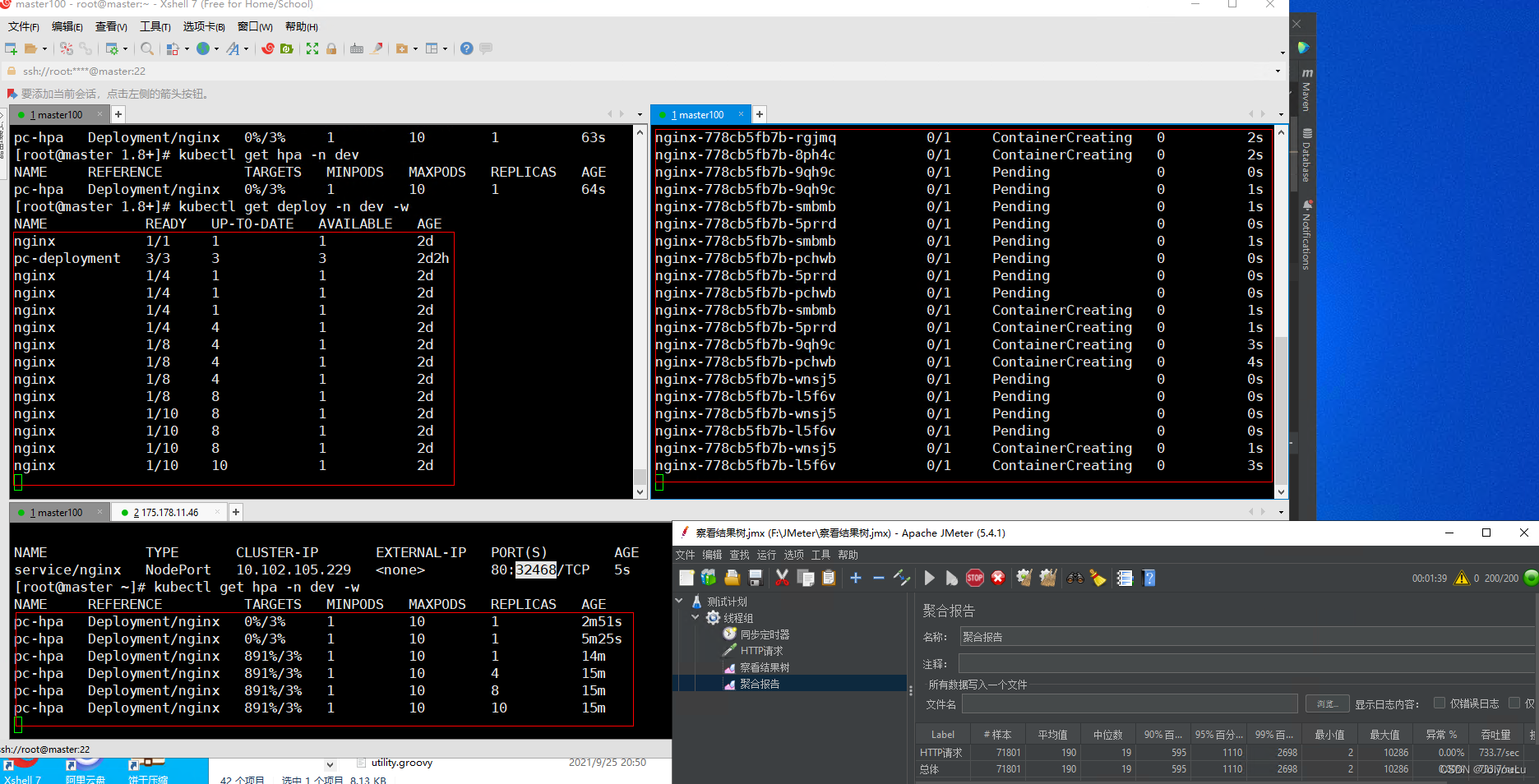
Task: Open the dropdown arrow next to Xshell globe icon
Action: tap(216, 48)
